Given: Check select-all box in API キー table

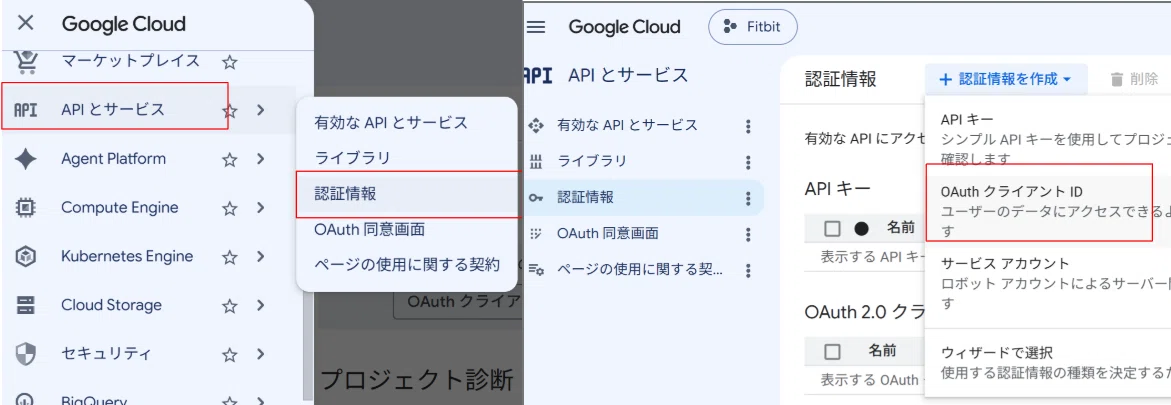Looking at the screenshot, I should point(833,229).
